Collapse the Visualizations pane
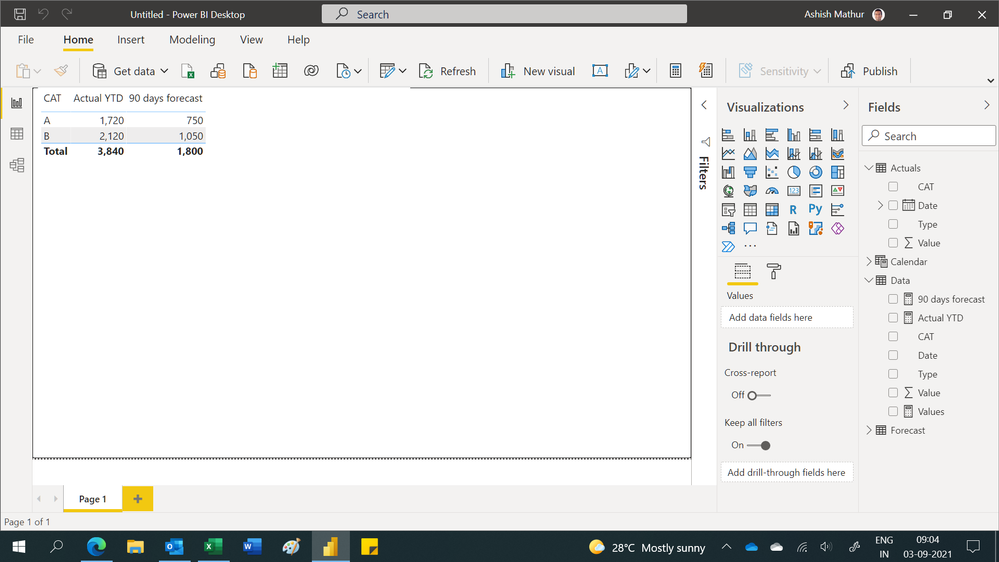This screenshot has width=999, height=562. pyautogui.click(x=845, y=105)
